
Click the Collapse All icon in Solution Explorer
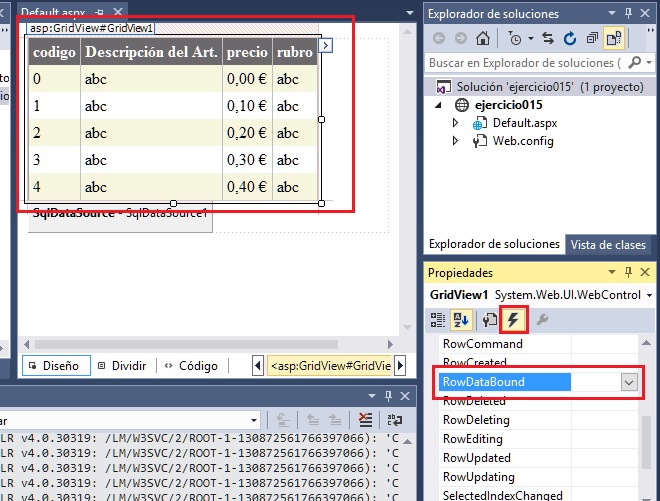592,38
